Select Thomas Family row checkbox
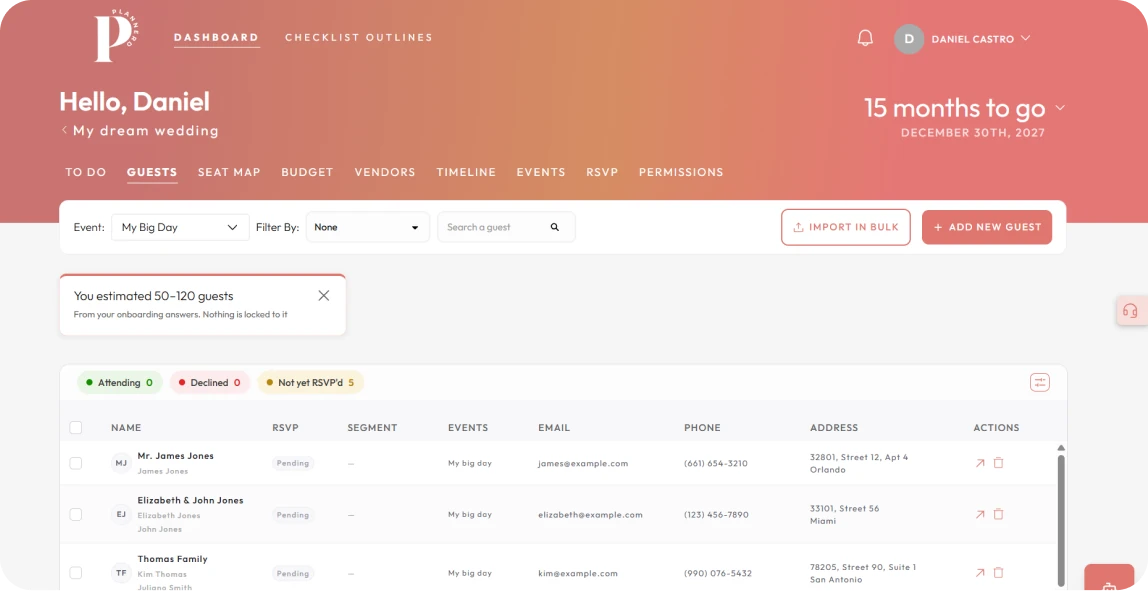 (75, 573)
